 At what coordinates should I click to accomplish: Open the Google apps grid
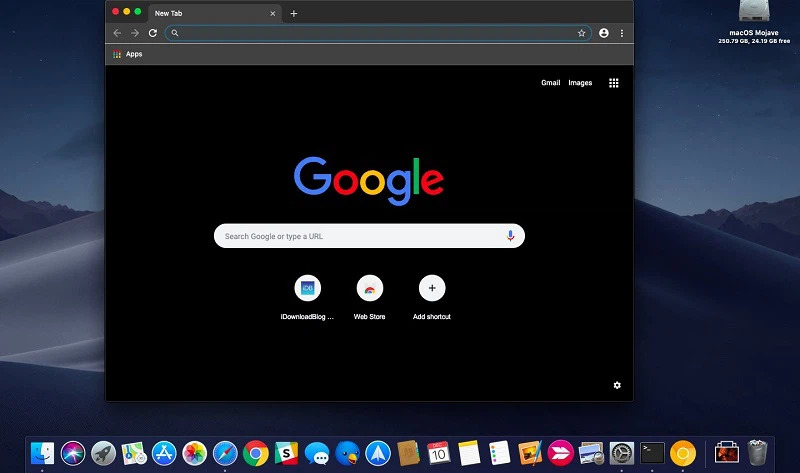614,83
